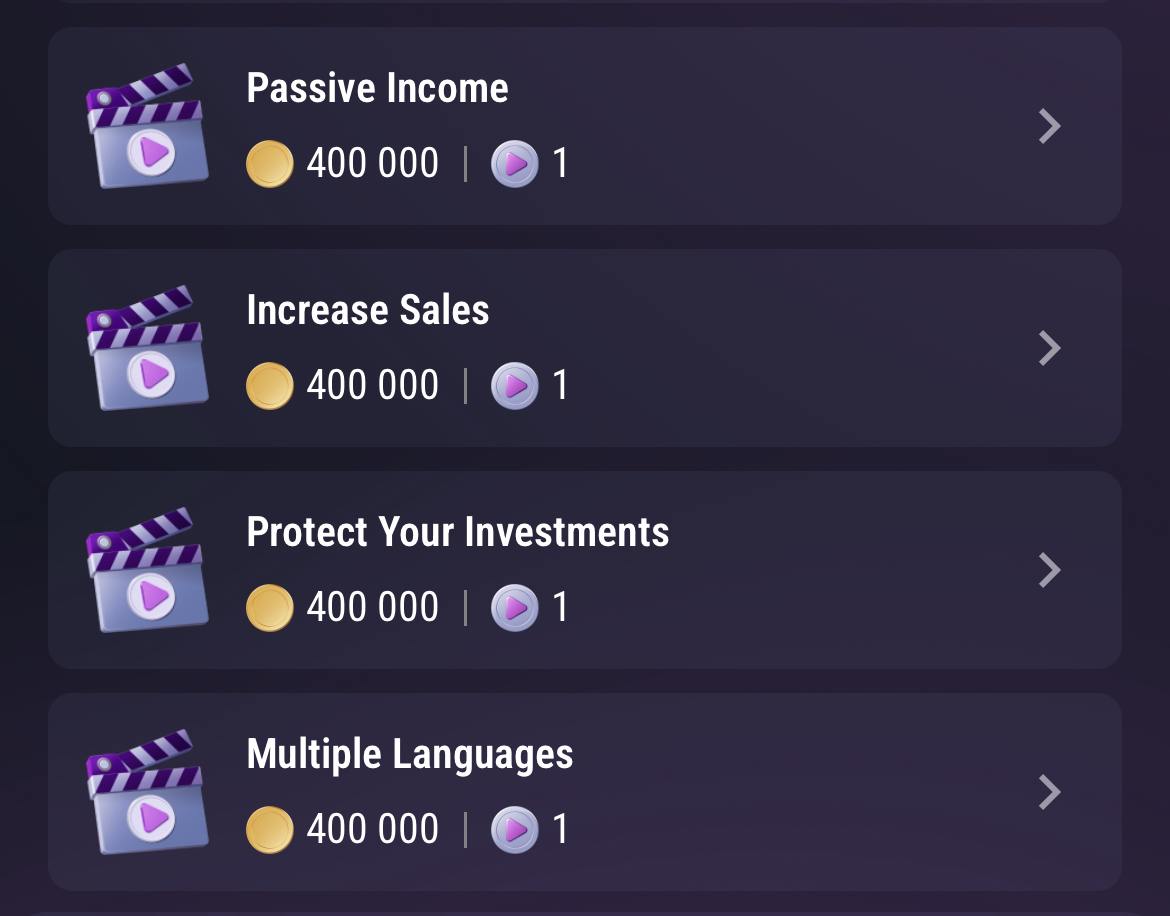Select the Increase Sales title
The image size is (1170, 916).
368,310
